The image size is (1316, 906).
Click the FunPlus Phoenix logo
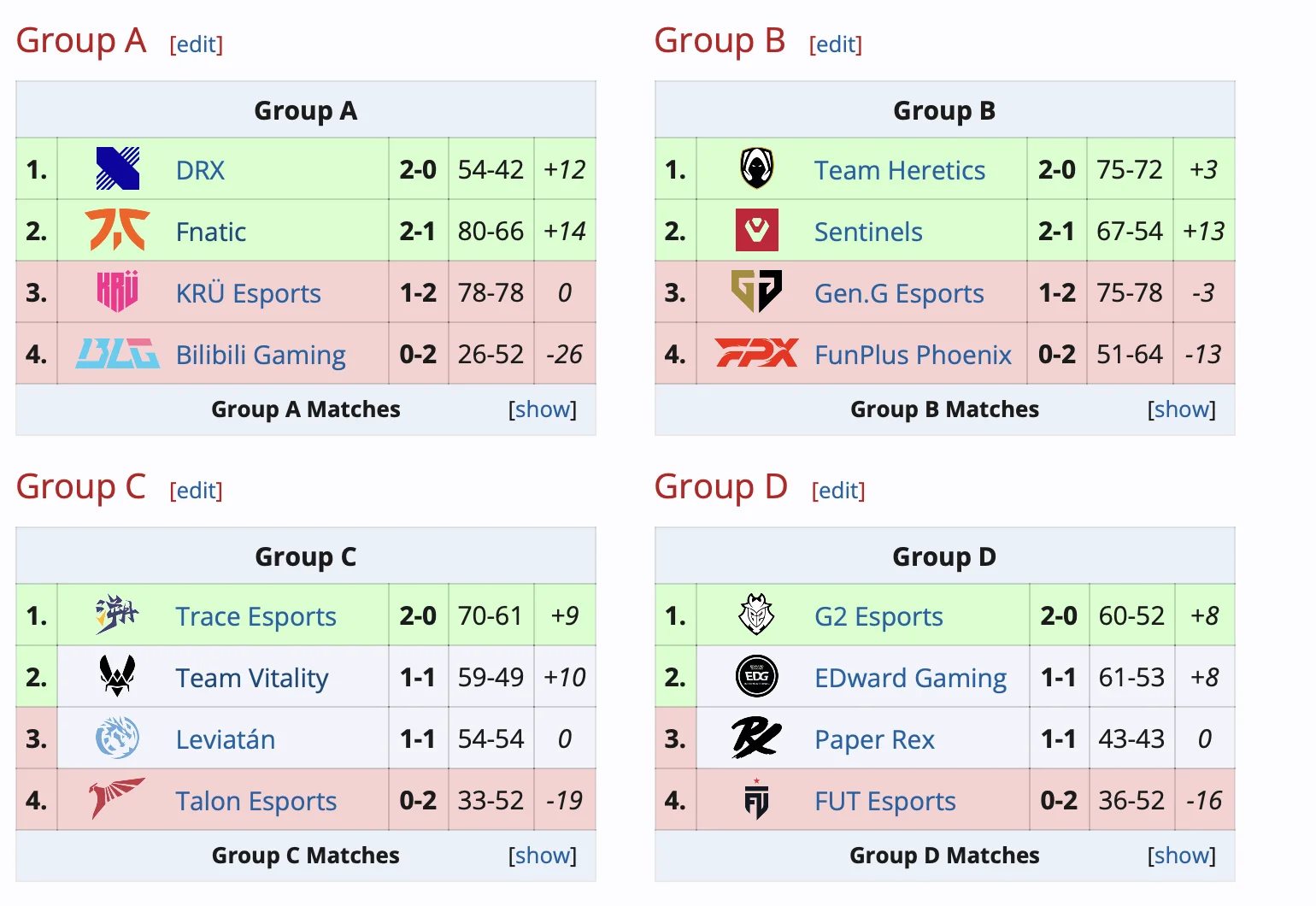pos(756,352)
